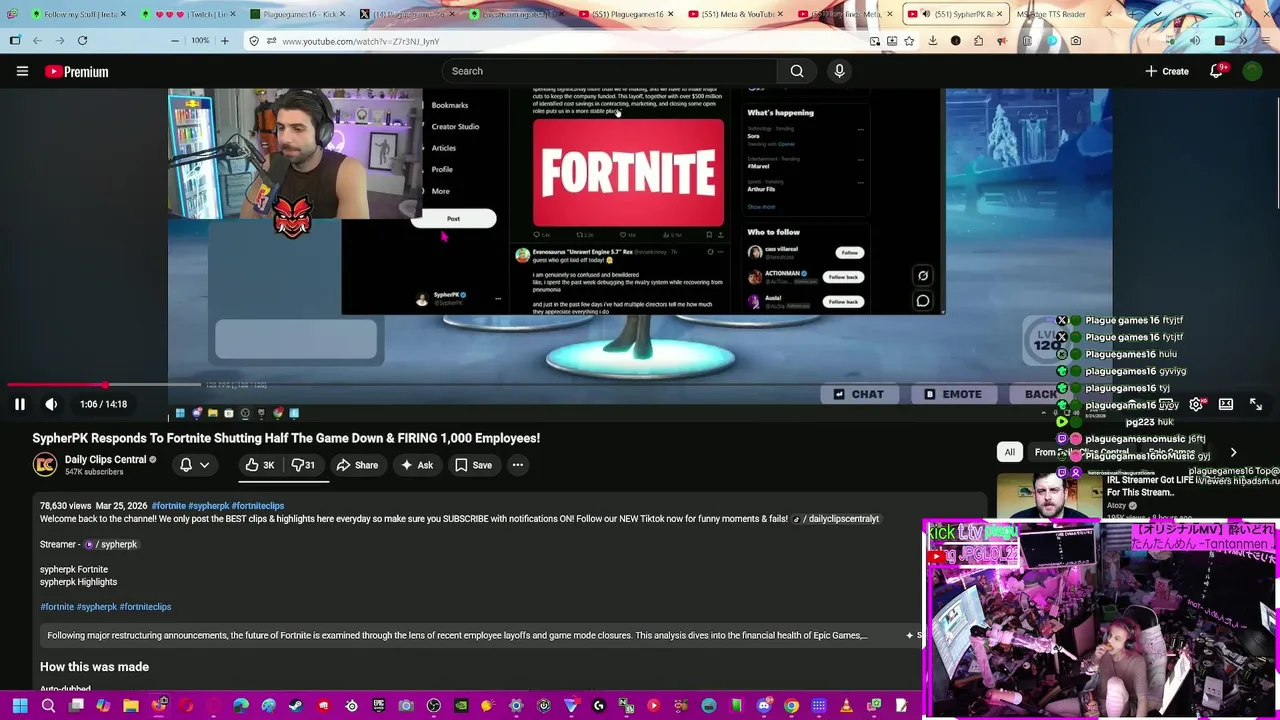Open VLC media player from taskbar
Screen dimensions: 1280x720
pyautogui.click(x=846, y=706)
